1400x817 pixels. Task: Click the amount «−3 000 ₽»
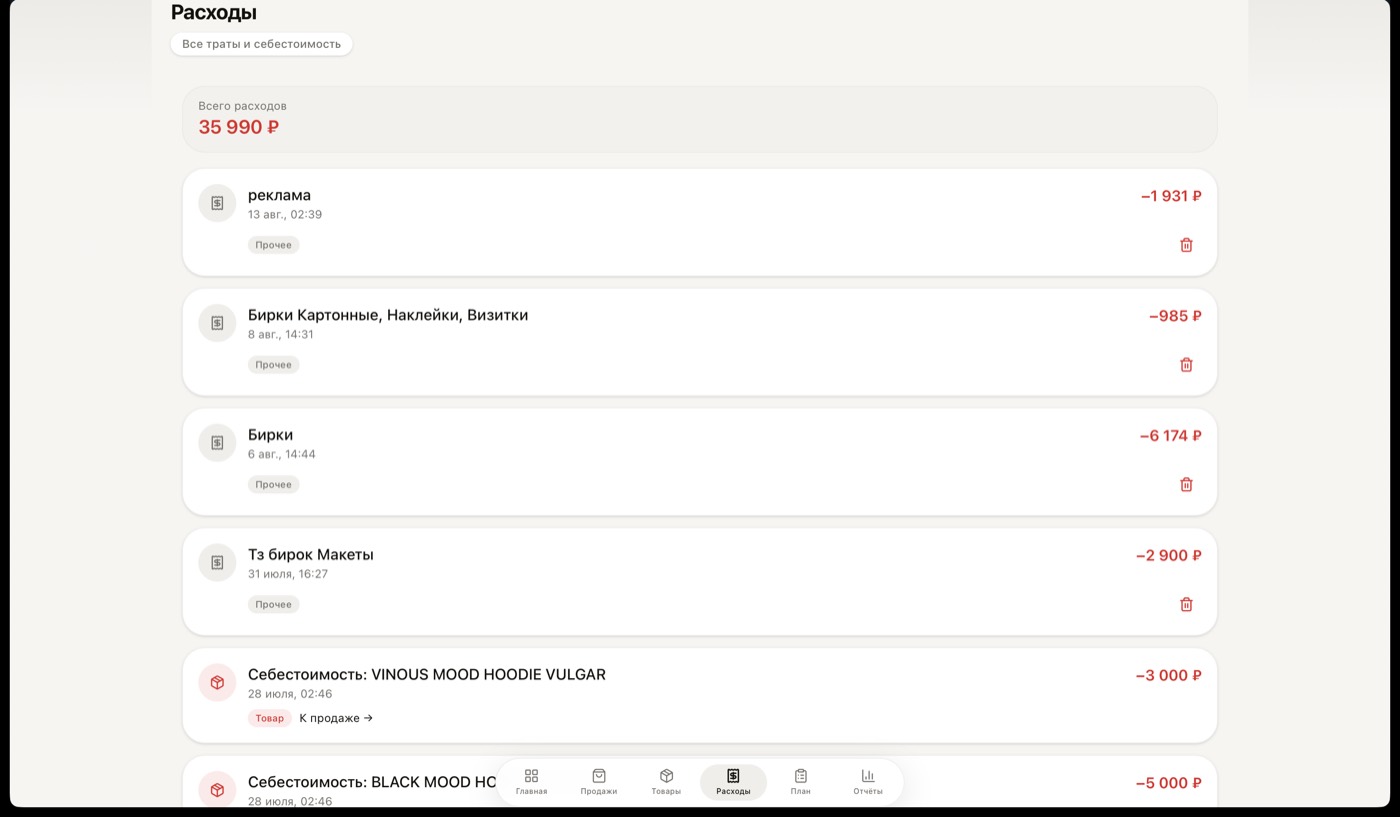(1169, 675)
